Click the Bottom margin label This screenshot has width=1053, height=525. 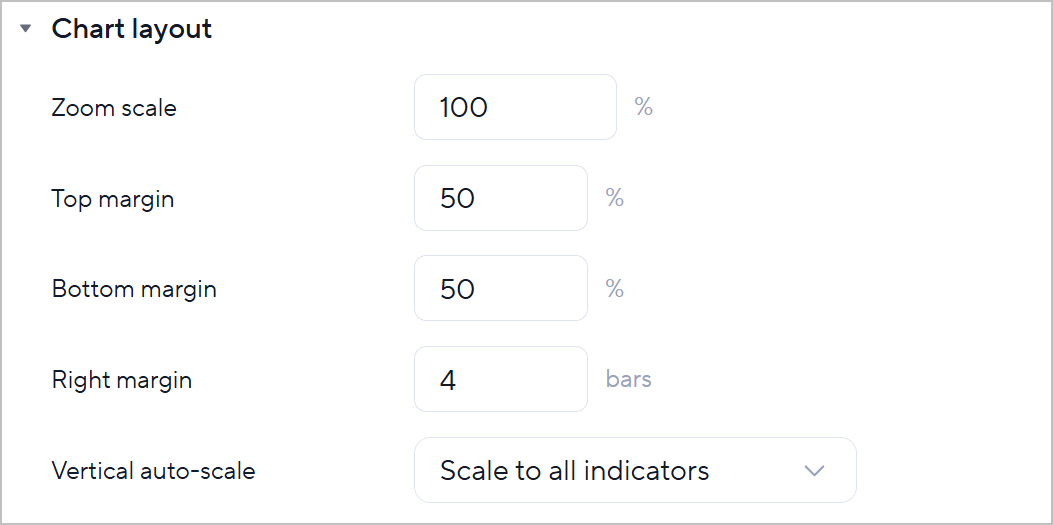134,290
